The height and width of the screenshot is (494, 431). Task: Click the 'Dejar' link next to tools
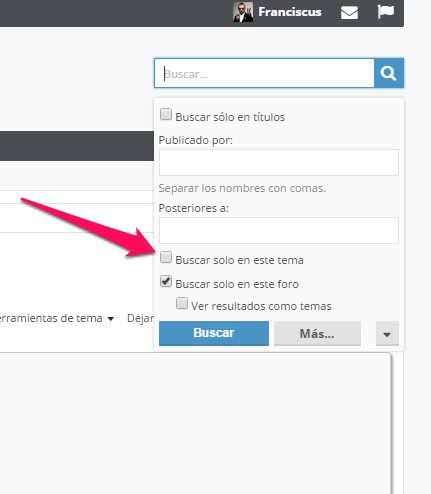tap(140, 318)
